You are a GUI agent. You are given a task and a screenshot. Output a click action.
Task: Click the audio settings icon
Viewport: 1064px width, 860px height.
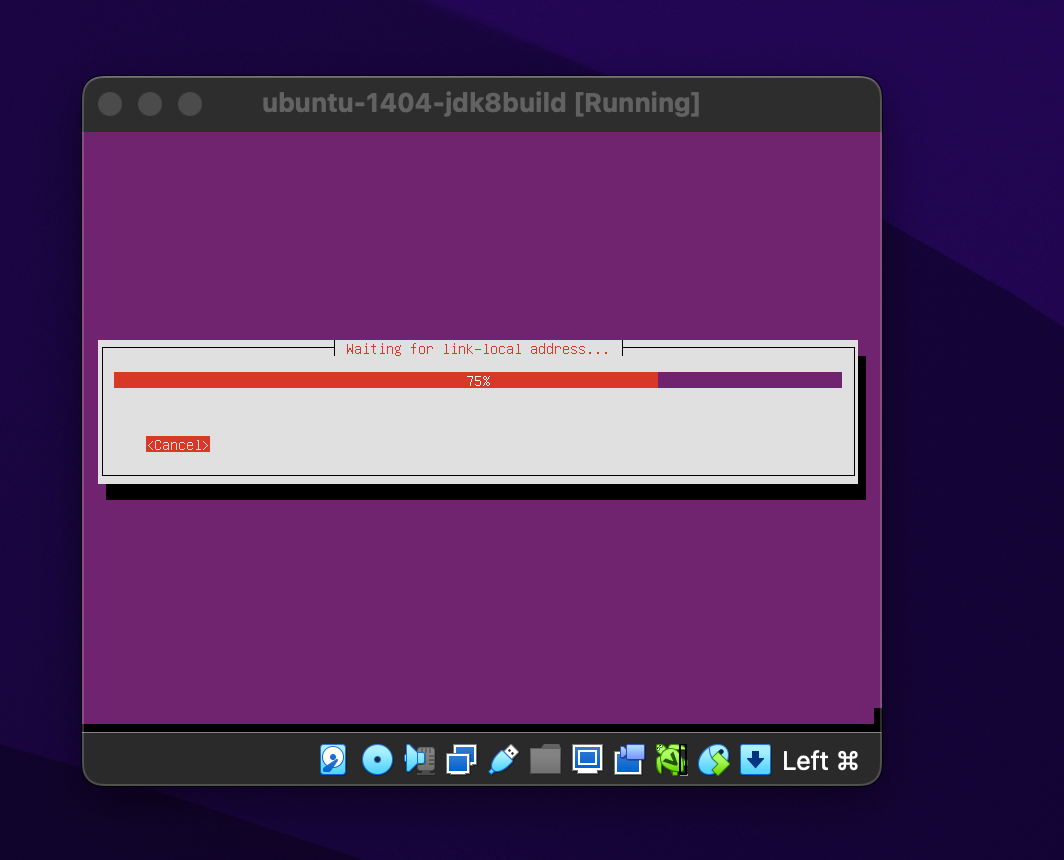[420, 760]
